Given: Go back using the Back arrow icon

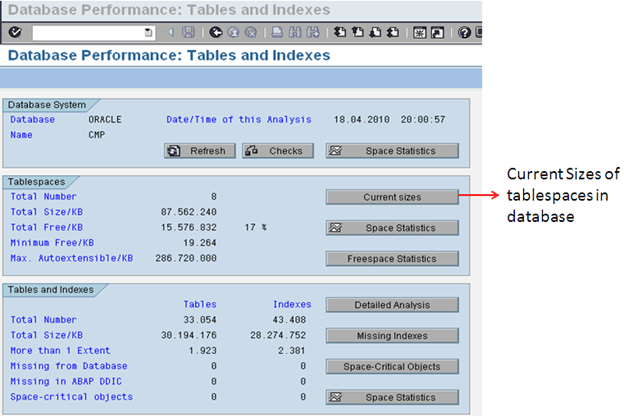Looking at the screenshot, I should pos(216,32).
